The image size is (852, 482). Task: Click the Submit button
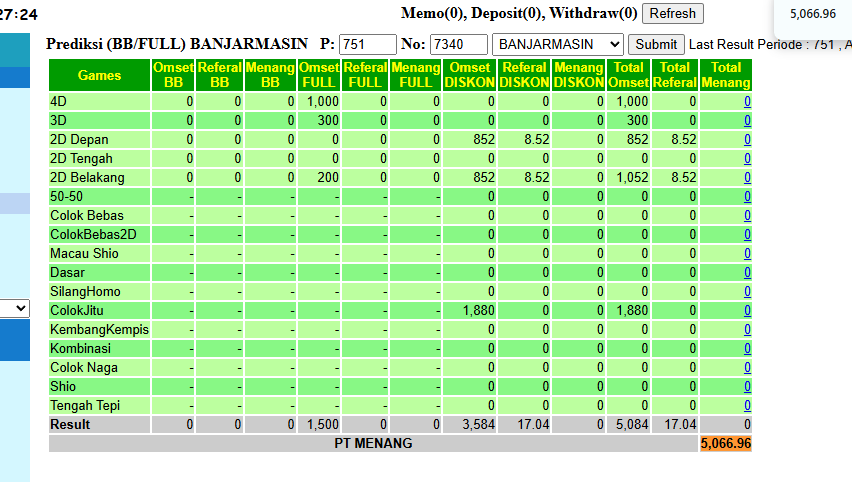tap(656, 45)
